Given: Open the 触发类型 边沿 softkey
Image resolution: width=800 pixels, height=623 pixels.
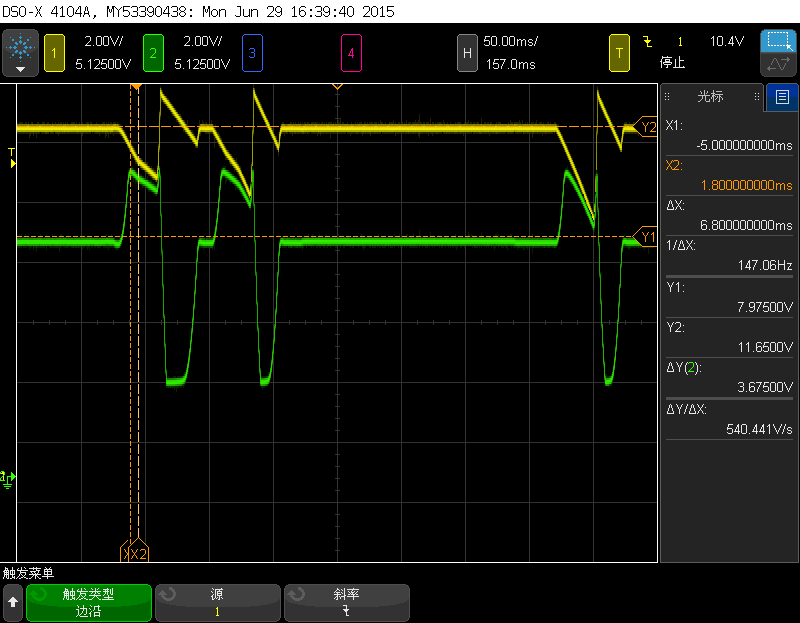Looking at the screenshot, I should [x=89, y=603].
